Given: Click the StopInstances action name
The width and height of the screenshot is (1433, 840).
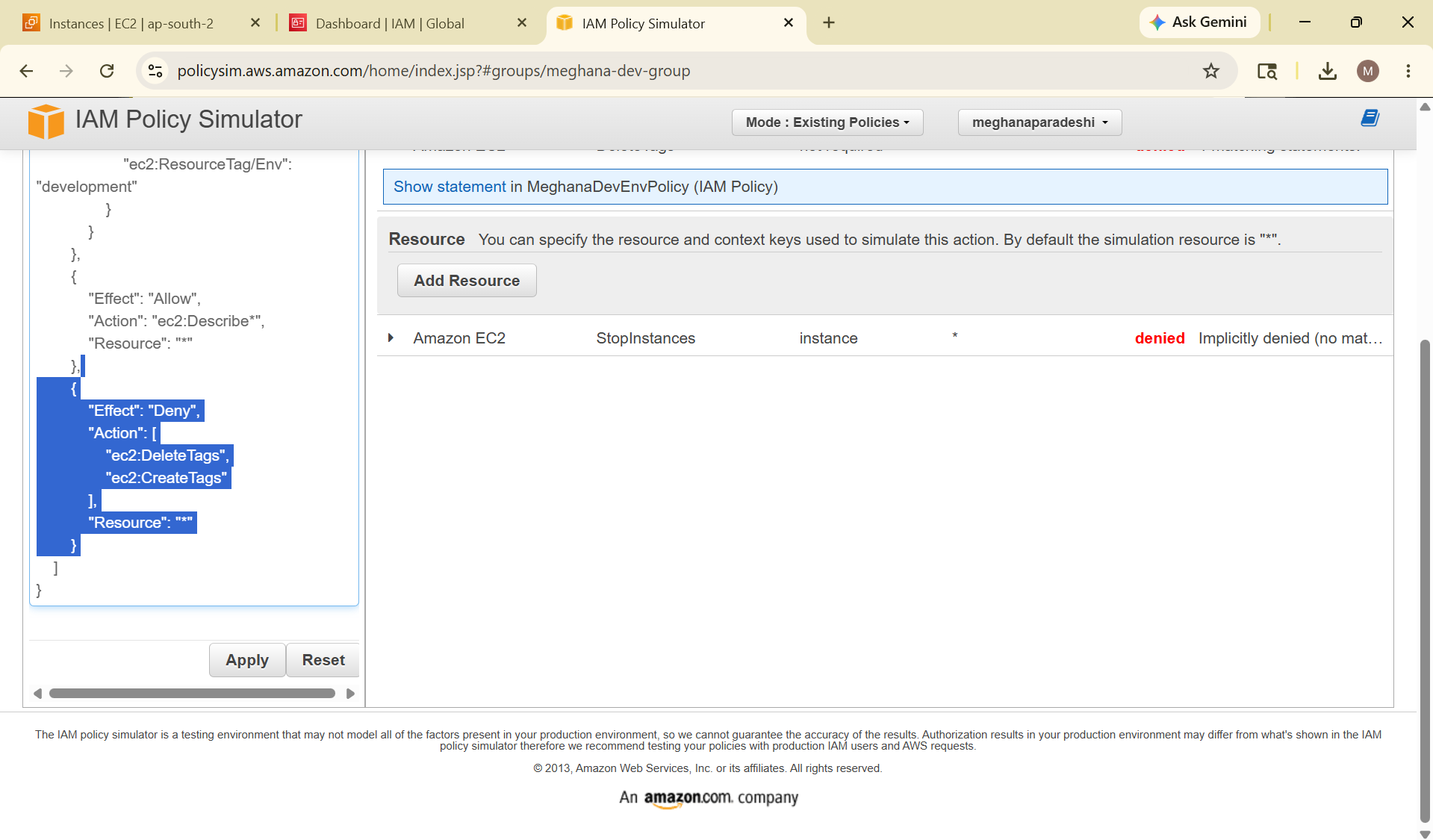Looking at the screenshot, I should 645,338.
